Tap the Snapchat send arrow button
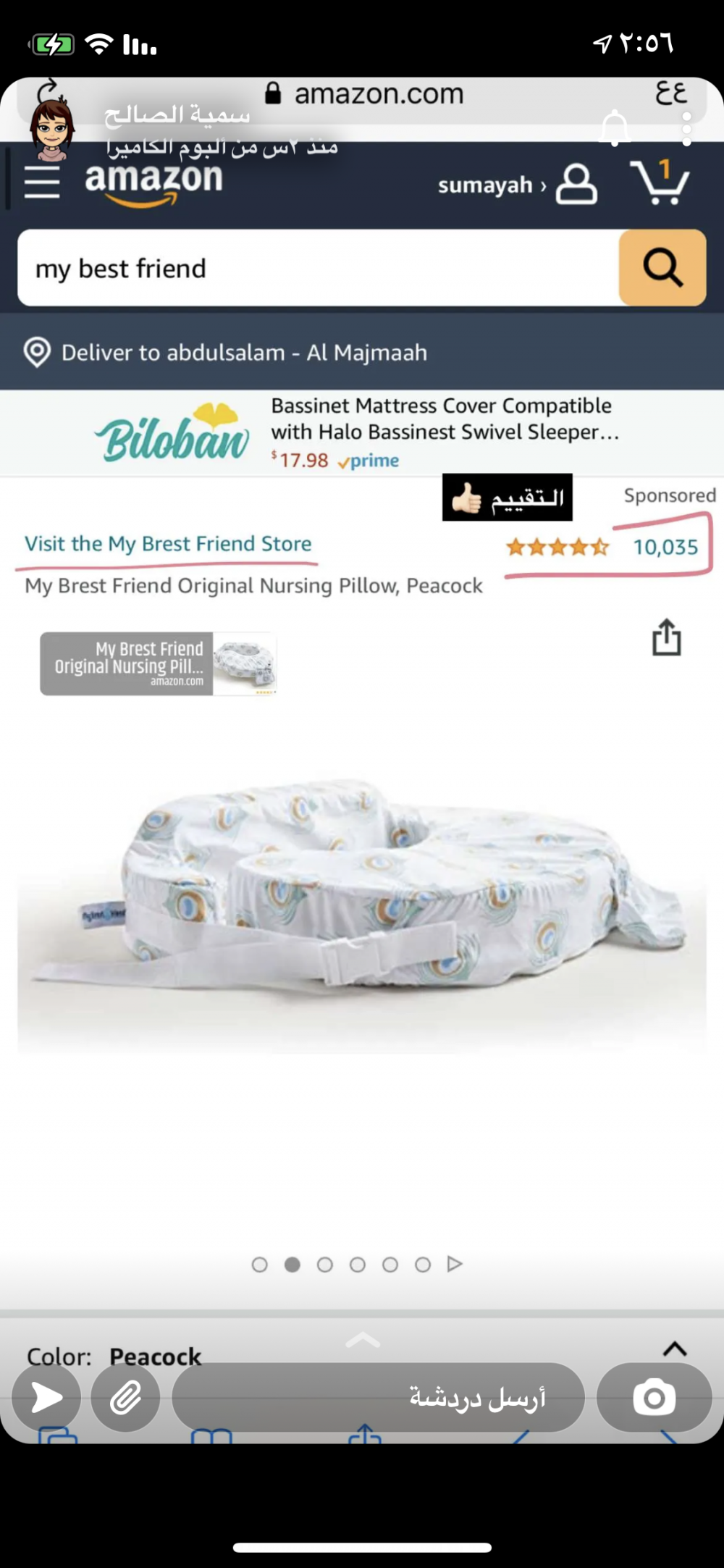724x1568 pixels. [46, 1397]
